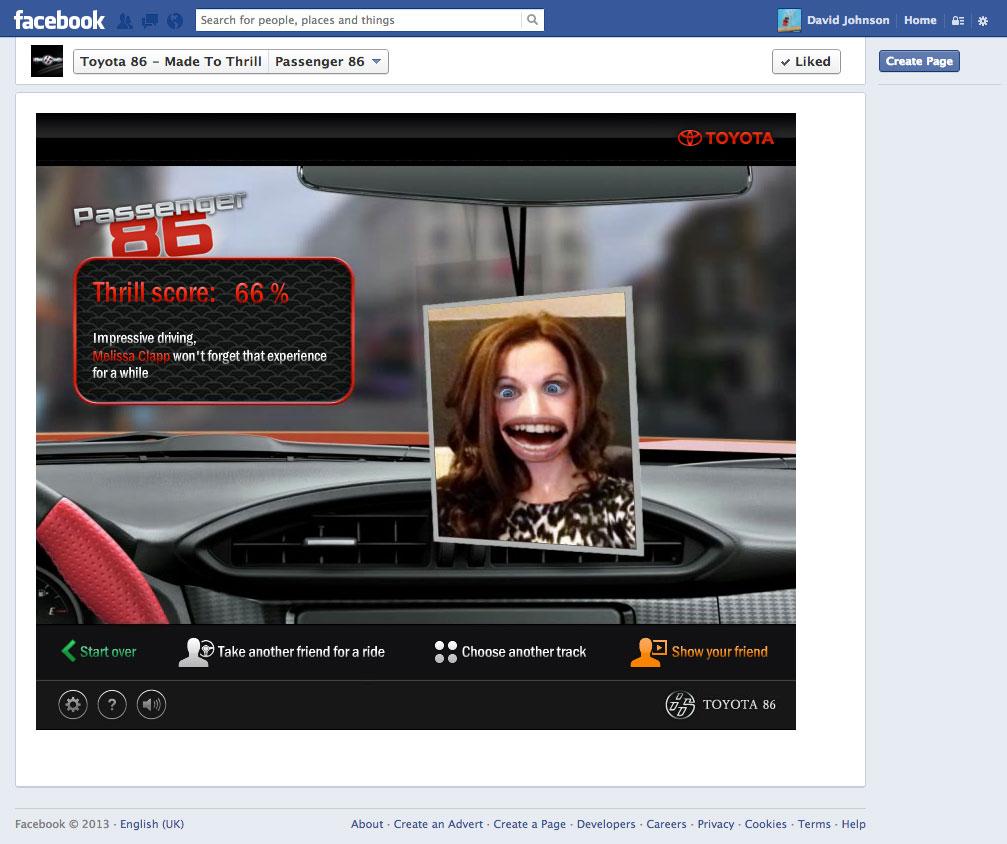Image resolution: width=1007 pixels, height=844 pixels.
Task: Select Take another friend for a ride
Action: (301, 652)
